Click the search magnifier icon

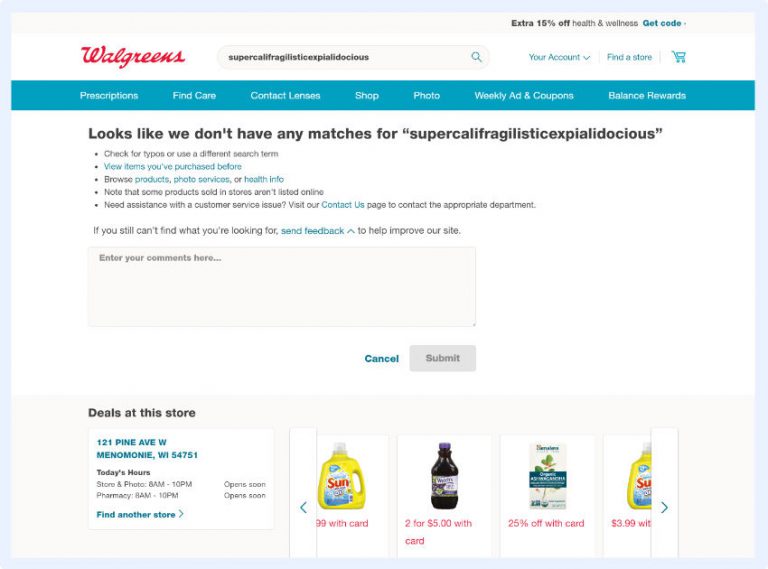pos(476,57)
